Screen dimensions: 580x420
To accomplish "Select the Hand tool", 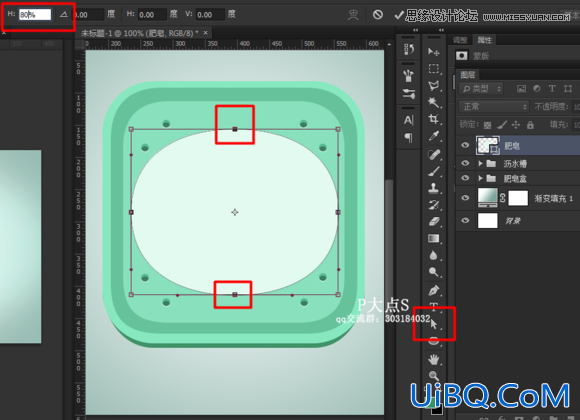I will (434, 359).
